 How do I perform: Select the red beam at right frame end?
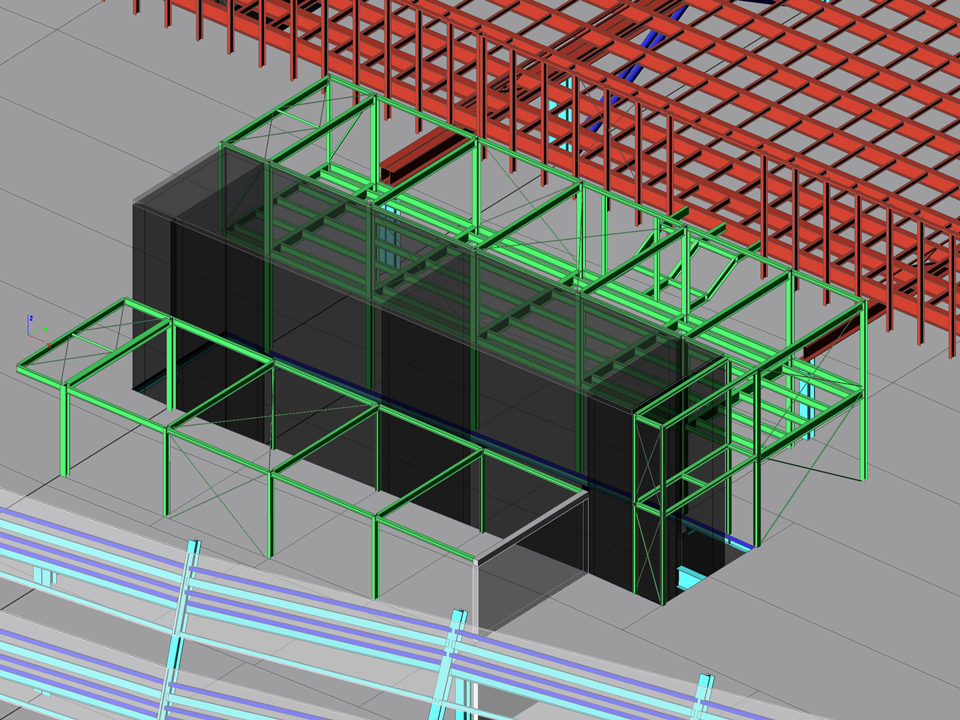(x=832, y=342)
